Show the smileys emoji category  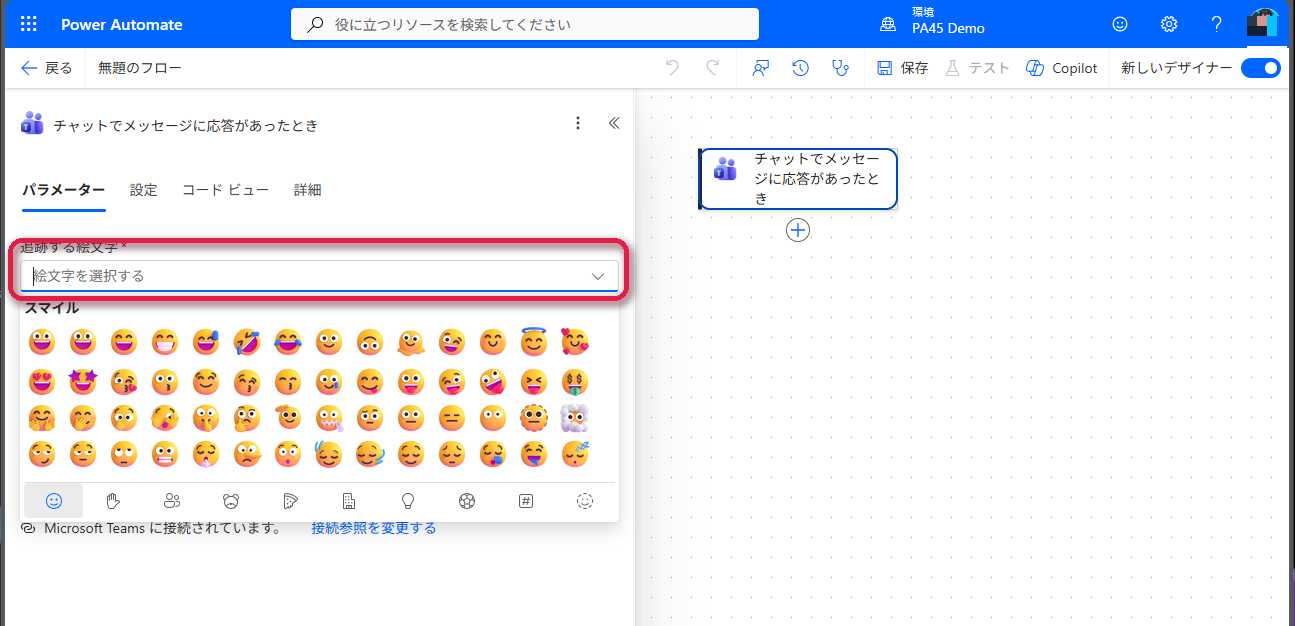[55, 500]
